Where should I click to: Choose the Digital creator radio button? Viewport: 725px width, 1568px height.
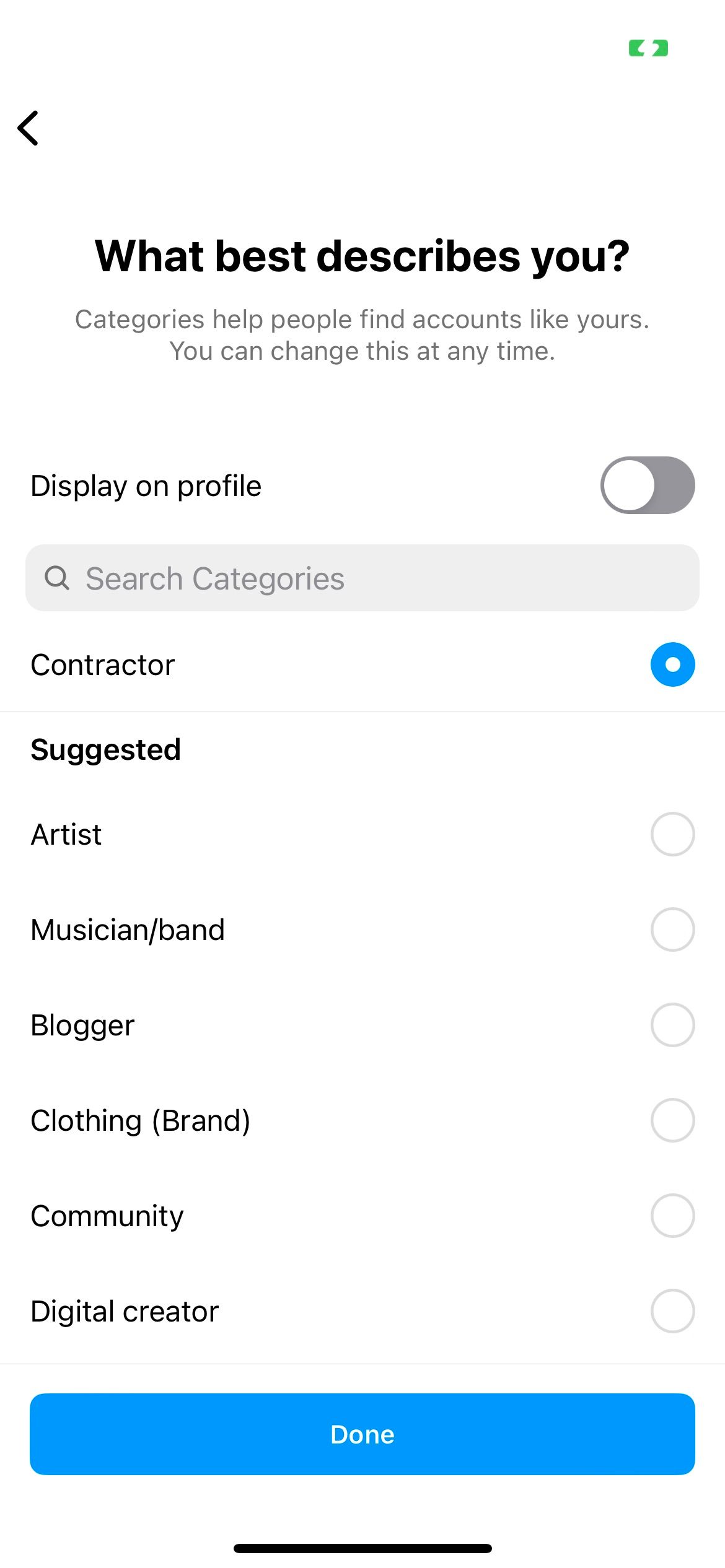[672, 1311]
